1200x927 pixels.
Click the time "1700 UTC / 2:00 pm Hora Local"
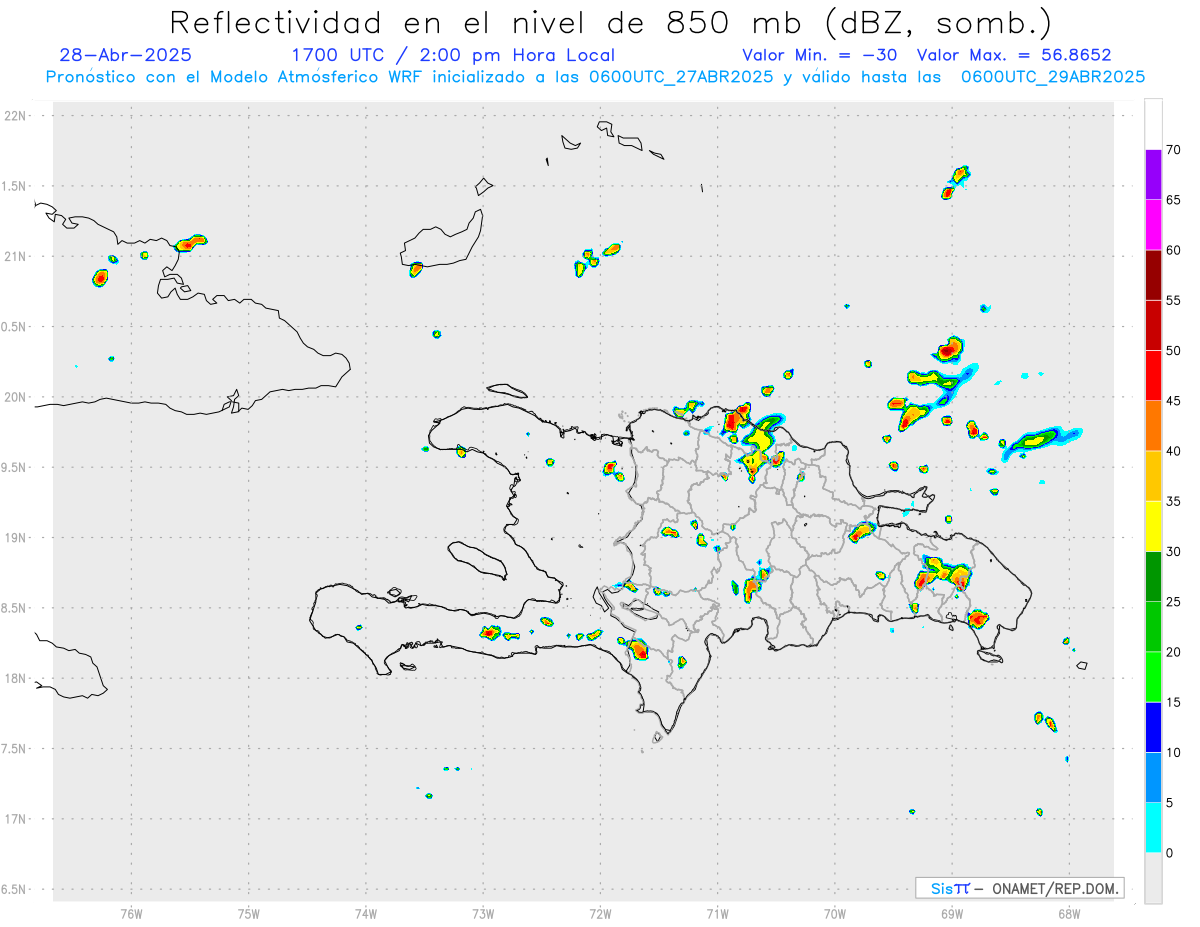click(x=453, y=55)
